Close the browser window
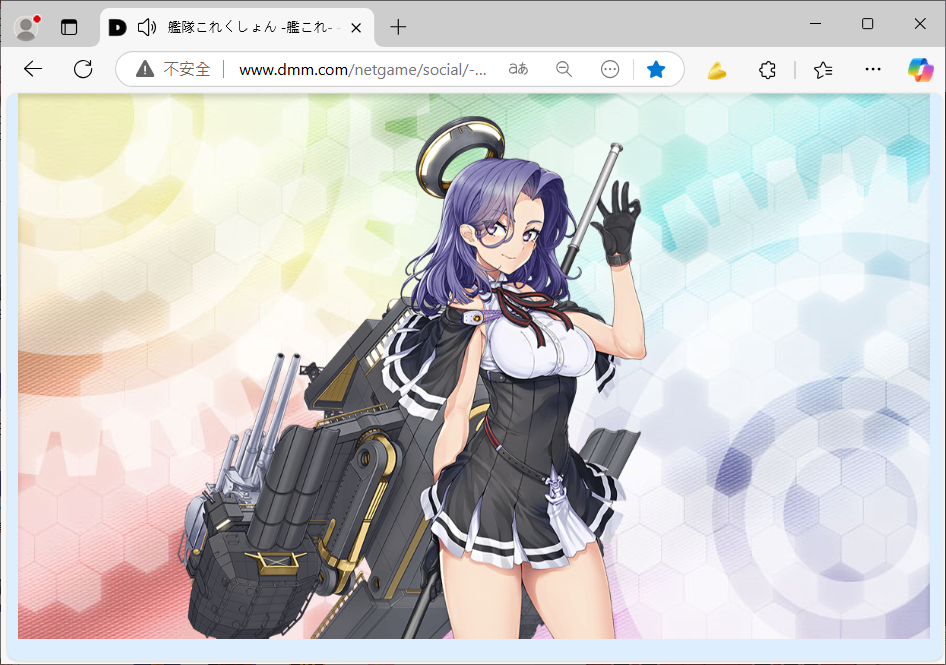 tap(920, 24)
